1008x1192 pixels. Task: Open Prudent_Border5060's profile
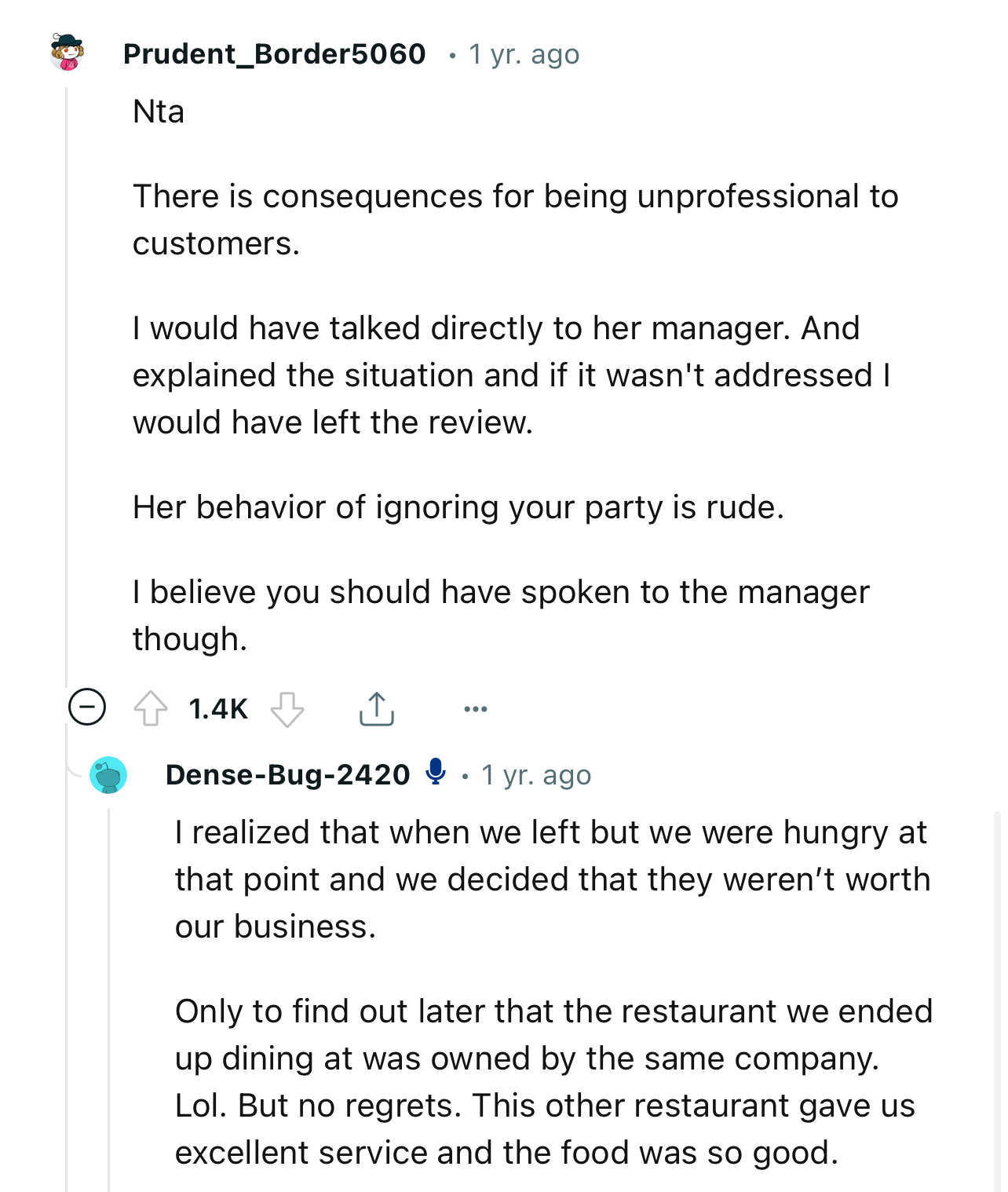(x=274, y=54)
